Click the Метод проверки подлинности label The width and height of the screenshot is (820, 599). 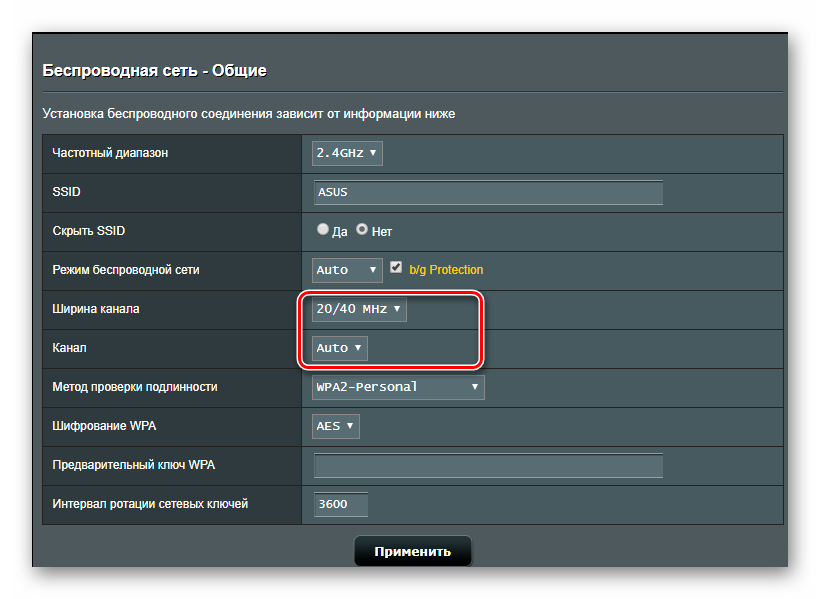pos(134,387)
